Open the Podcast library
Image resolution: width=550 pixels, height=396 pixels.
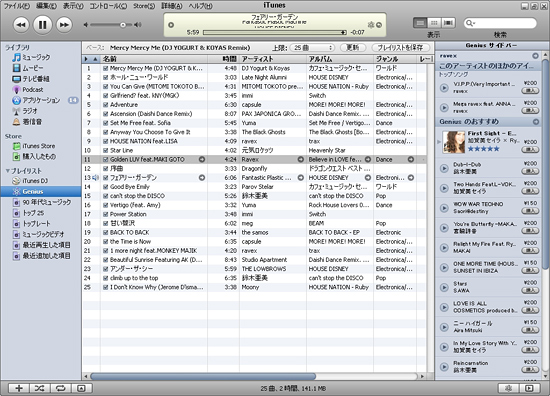tap(28, 89)
